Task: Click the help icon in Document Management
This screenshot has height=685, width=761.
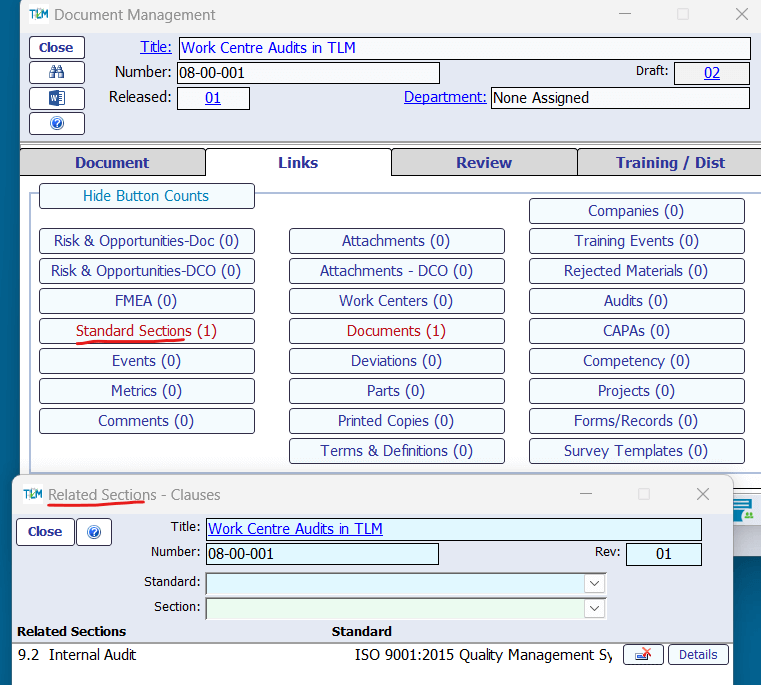Action: tap(56, 123)
